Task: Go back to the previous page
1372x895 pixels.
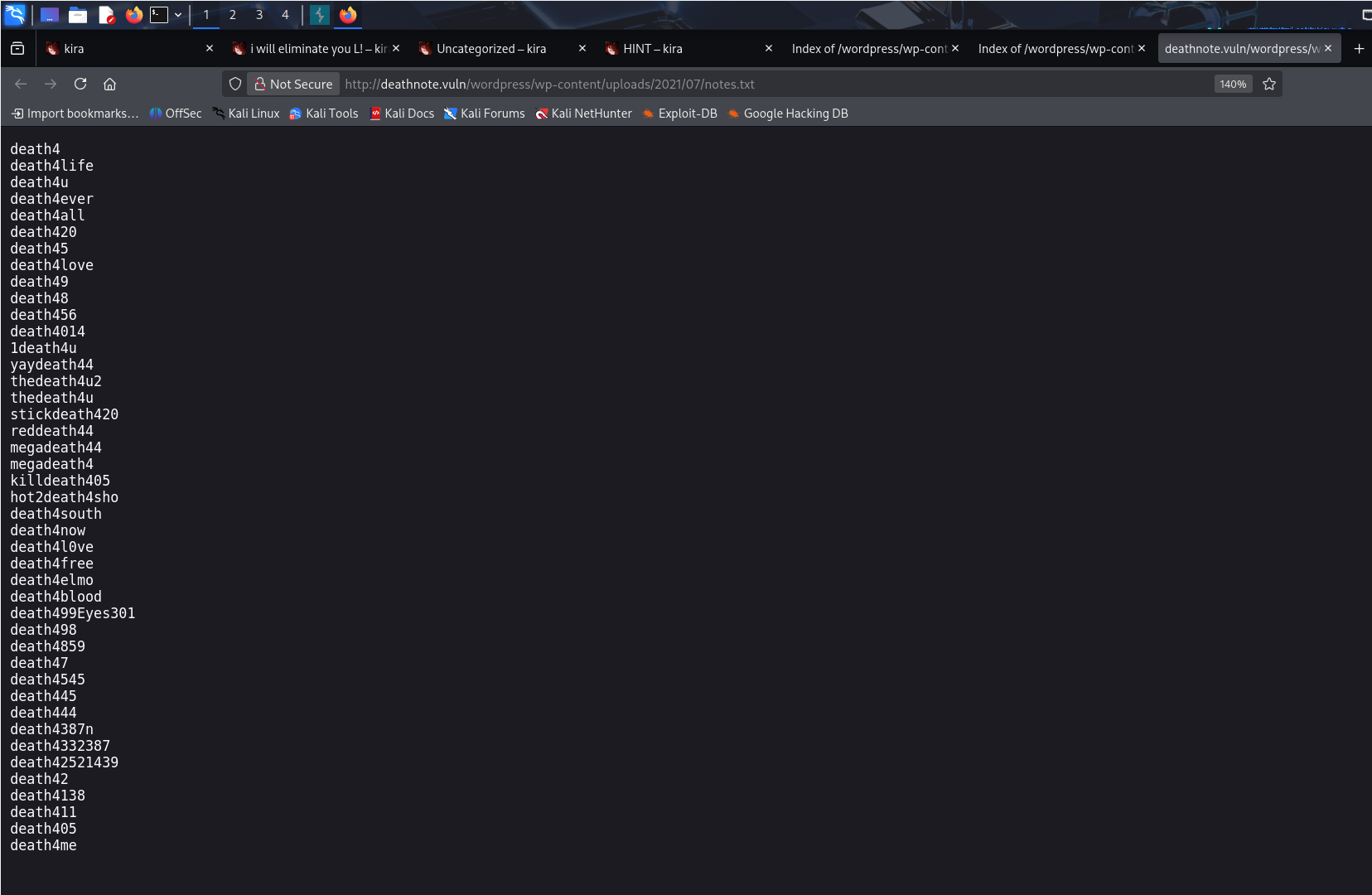Action: click(x=21, y=84)
